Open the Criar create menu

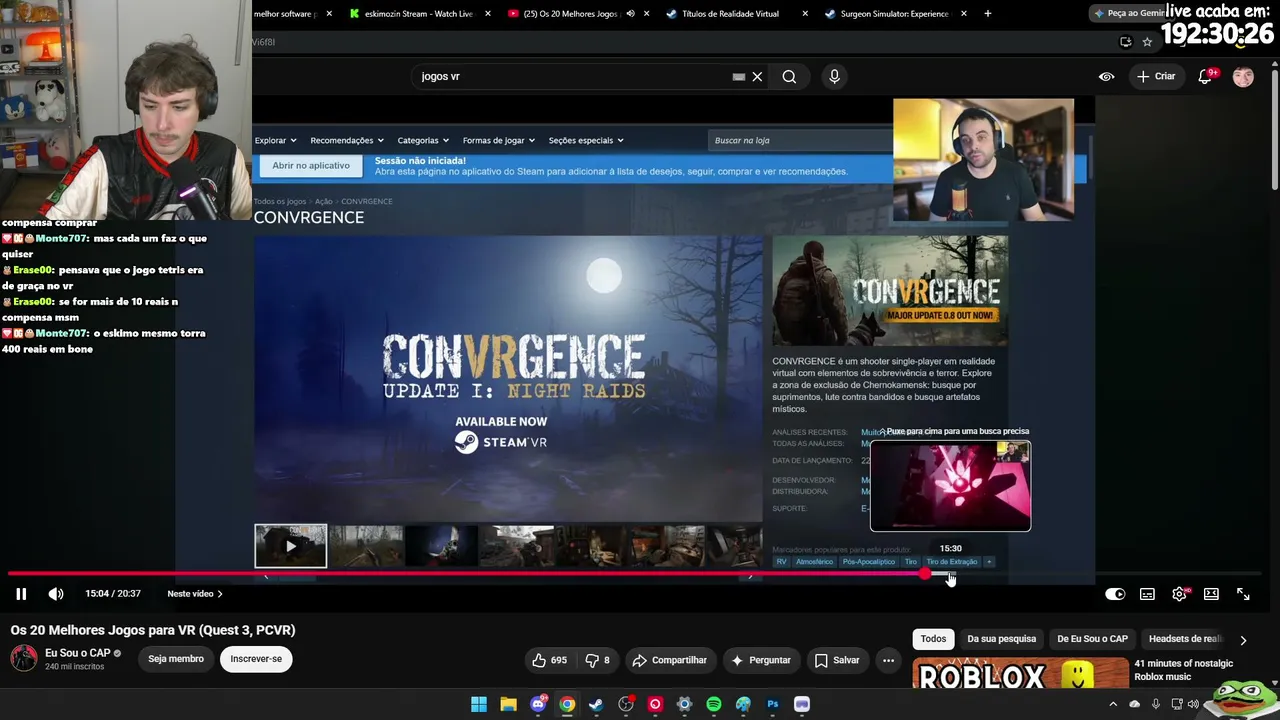point(1156,76)
